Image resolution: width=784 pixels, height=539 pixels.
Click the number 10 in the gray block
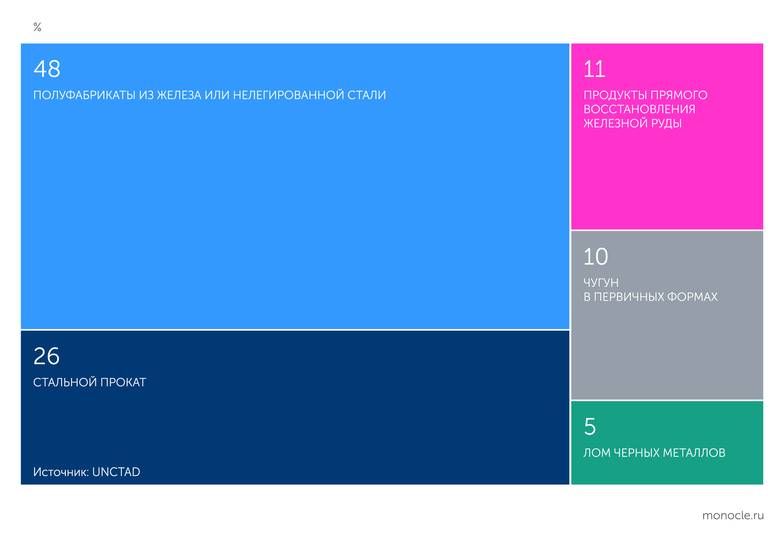[596, 257]
